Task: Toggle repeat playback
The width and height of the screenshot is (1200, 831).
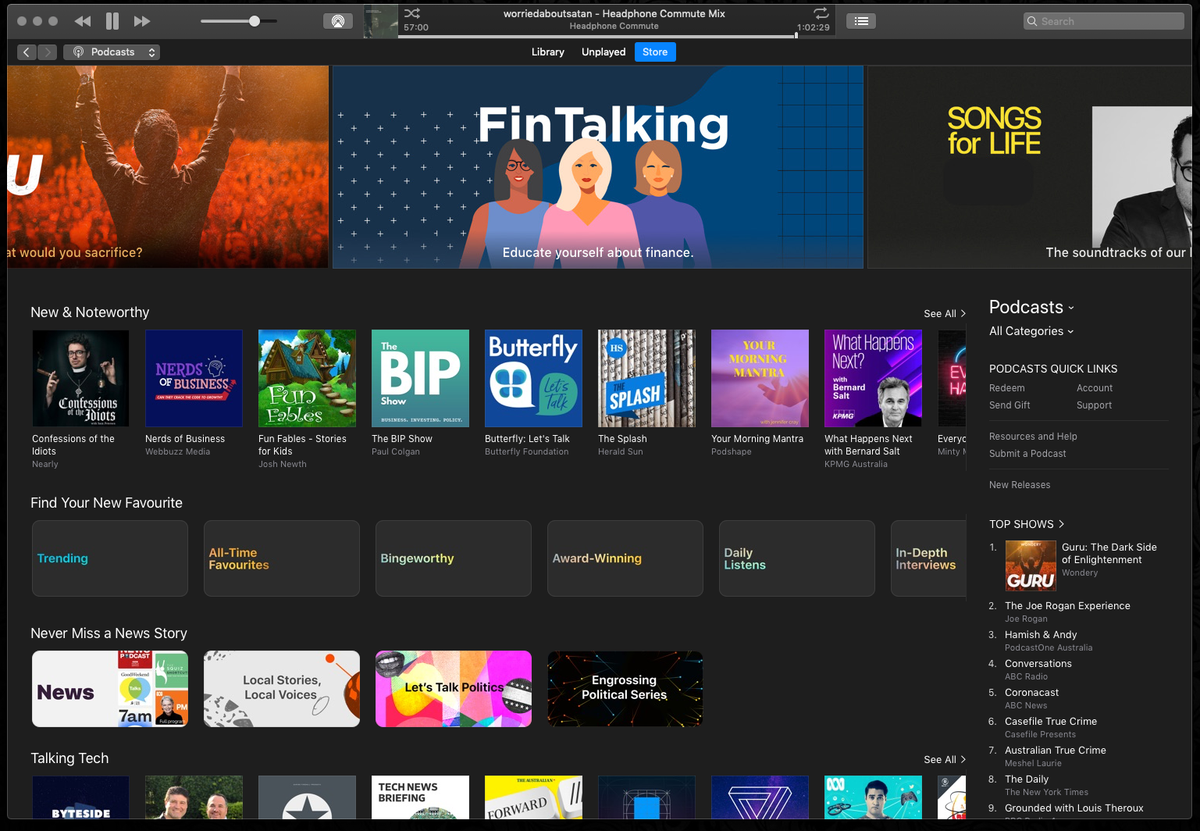Action: click(821, 13)
